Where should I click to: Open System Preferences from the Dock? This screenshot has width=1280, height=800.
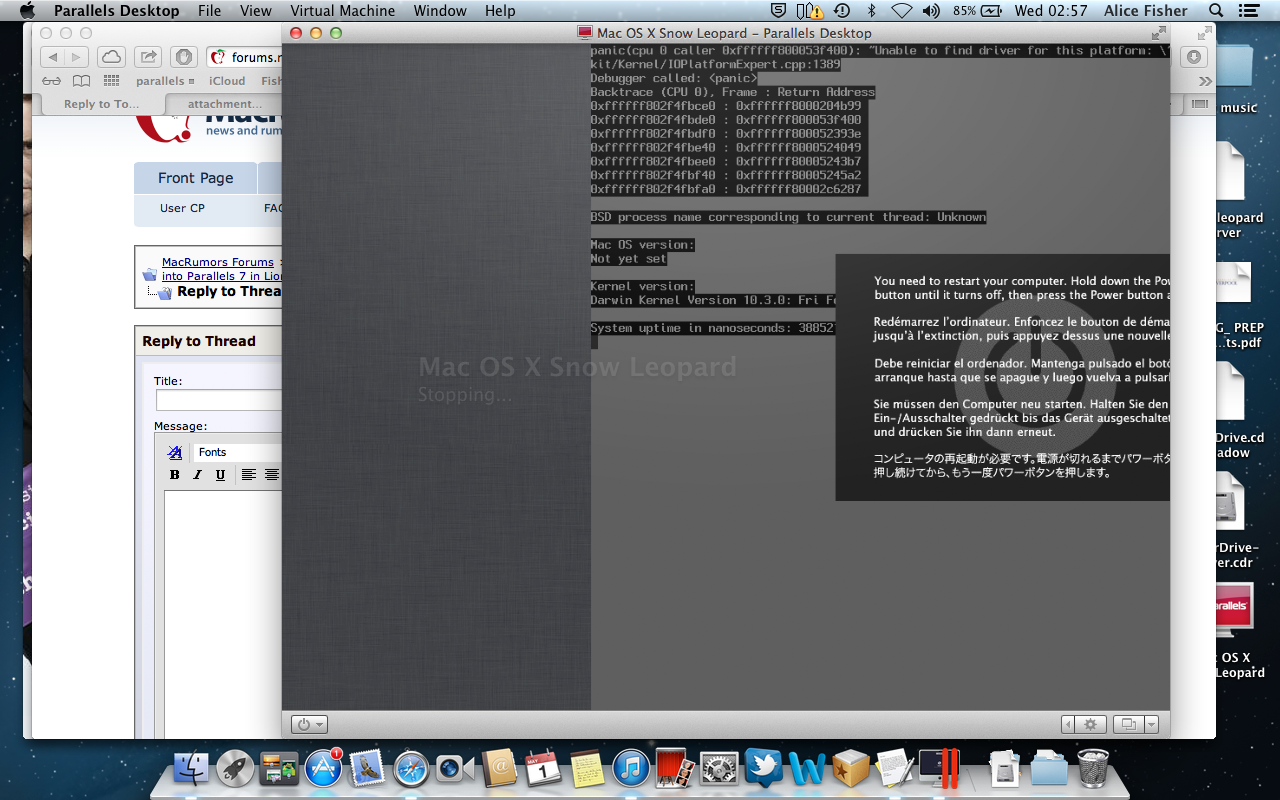[719, 768]
